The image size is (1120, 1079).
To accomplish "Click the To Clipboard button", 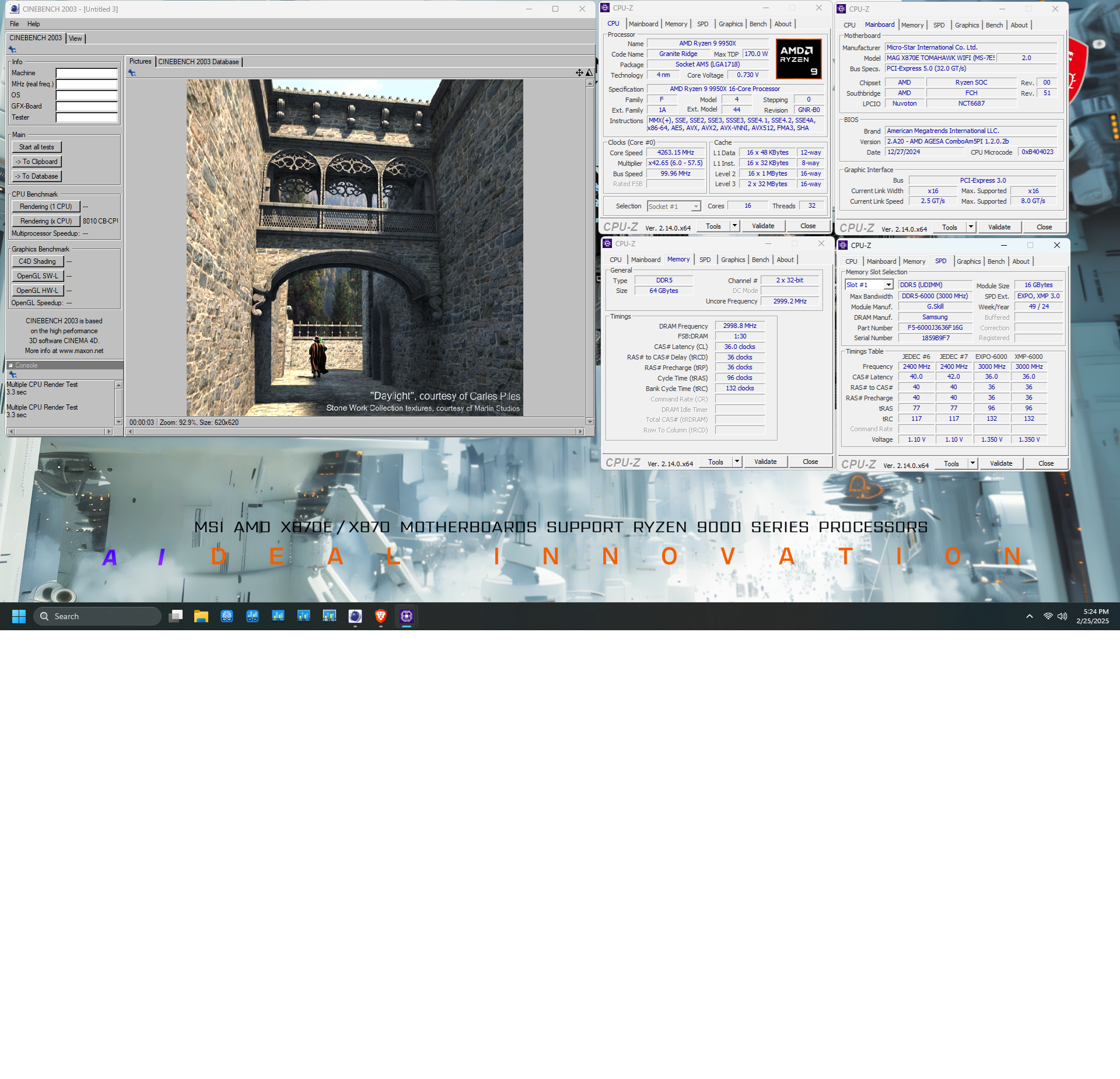I will click(x=37, y=162).
